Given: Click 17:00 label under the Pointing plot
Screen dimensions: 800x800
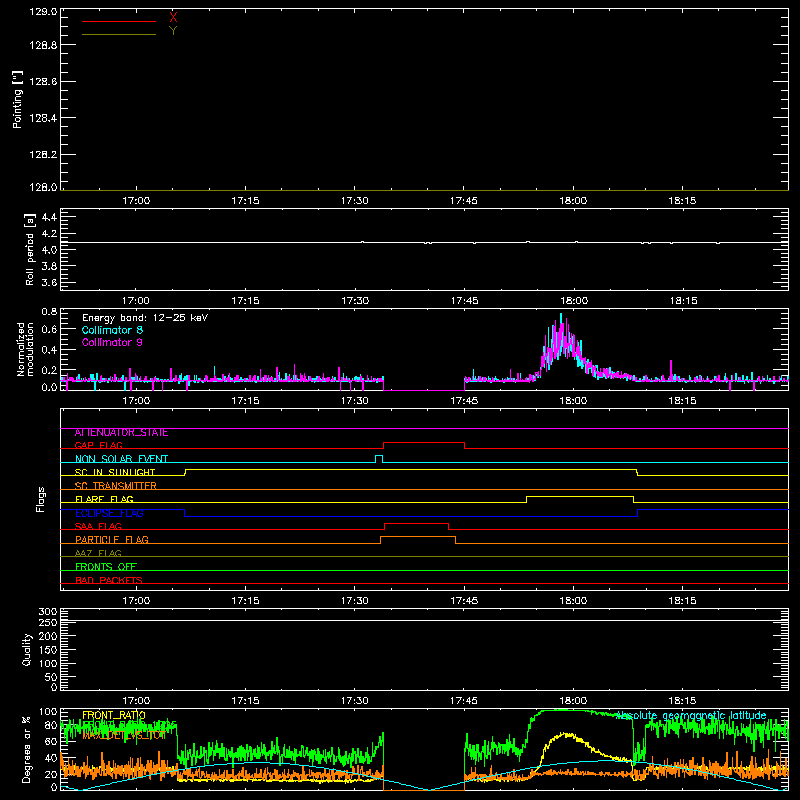Looking at the screenshot, I should click(x=136, y=201).
